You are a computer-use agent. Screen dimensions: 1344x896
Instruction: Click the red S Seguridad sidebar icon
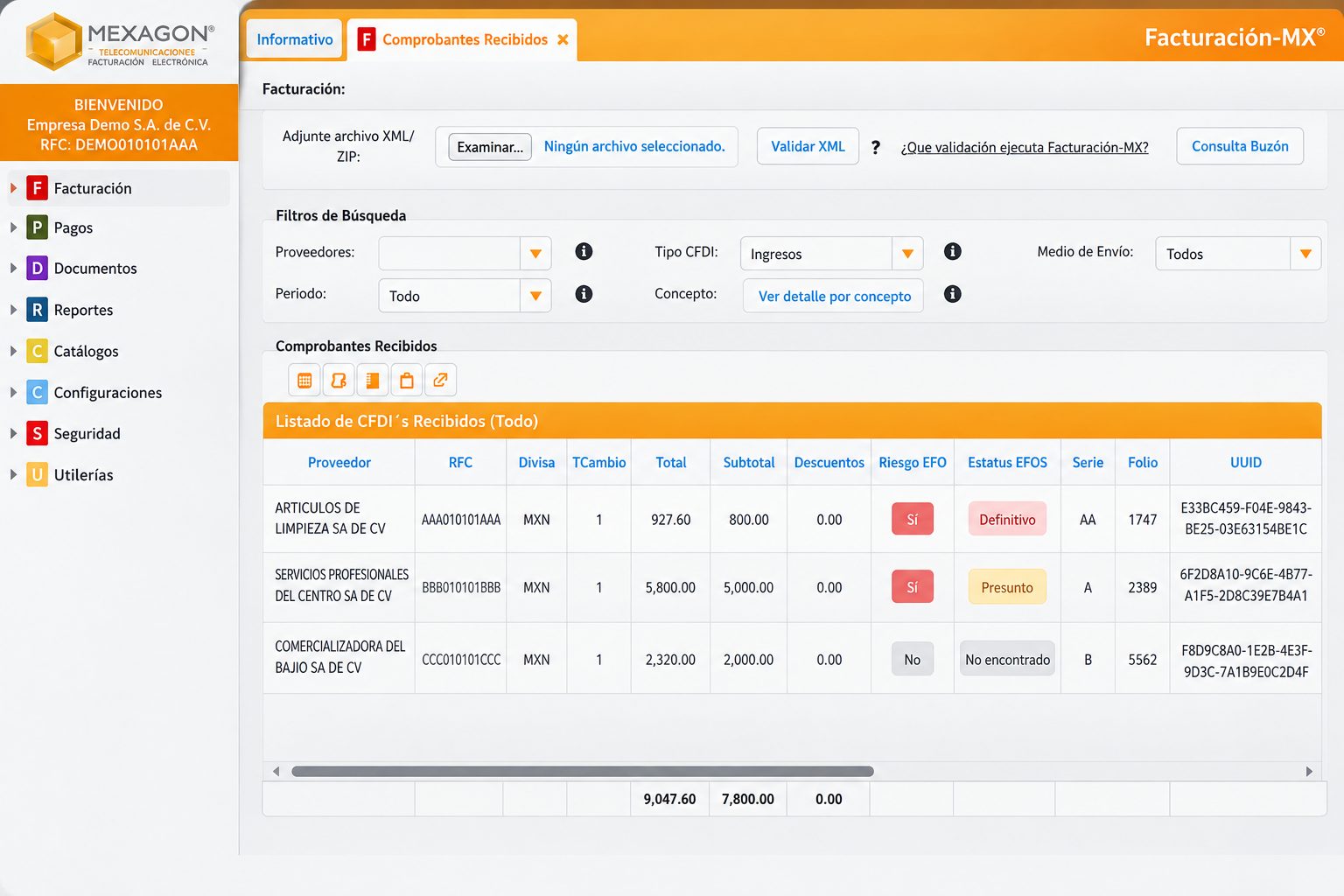tap(37, 433)
